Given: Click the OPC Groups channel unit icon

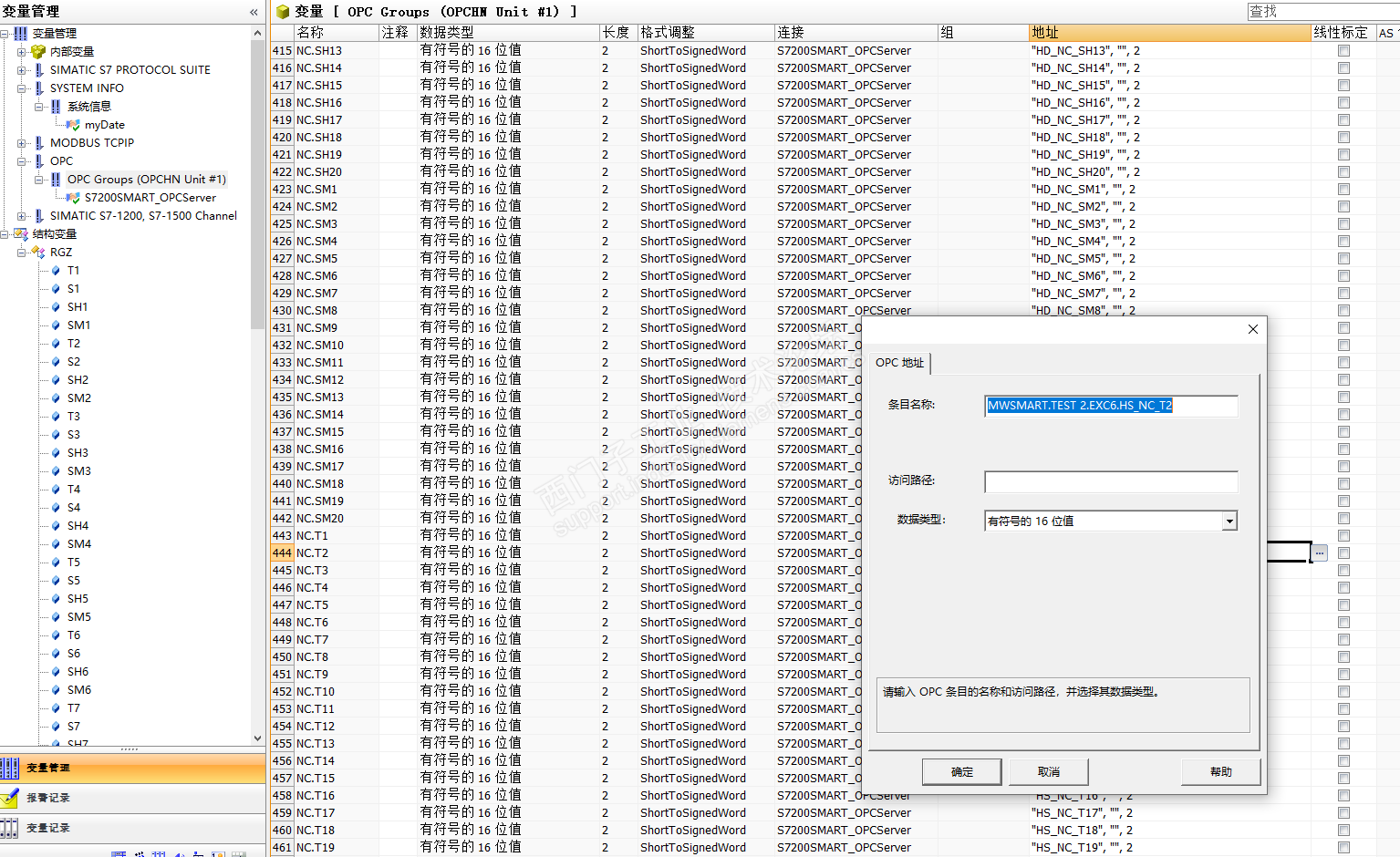Looking at the screenshot, I should click(x=56, y=179).
